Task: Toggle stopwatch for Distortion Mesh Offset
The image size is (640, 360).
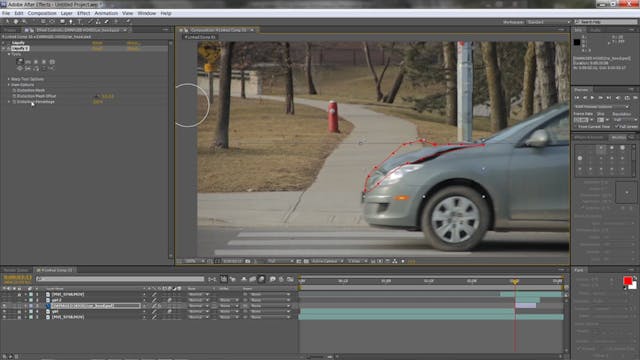Action: click(x=14, y=96)
